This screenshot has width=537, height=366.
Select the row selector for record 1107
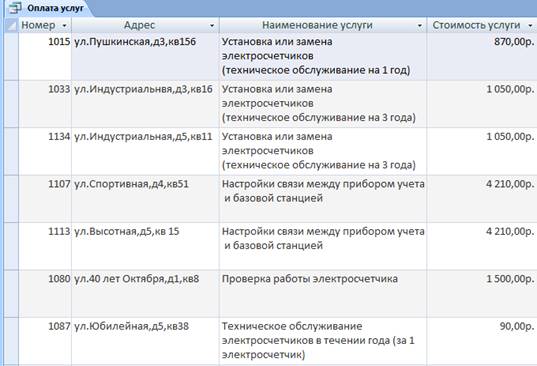tap(11, 199)
